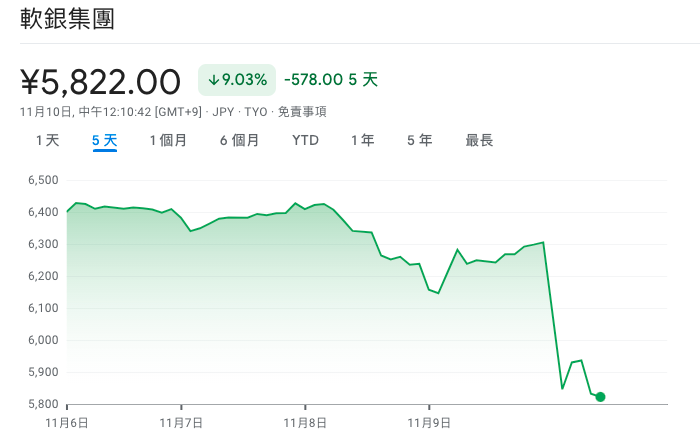Click the green current price dot on the chart
700x442 pixels.
coord(600,396)
